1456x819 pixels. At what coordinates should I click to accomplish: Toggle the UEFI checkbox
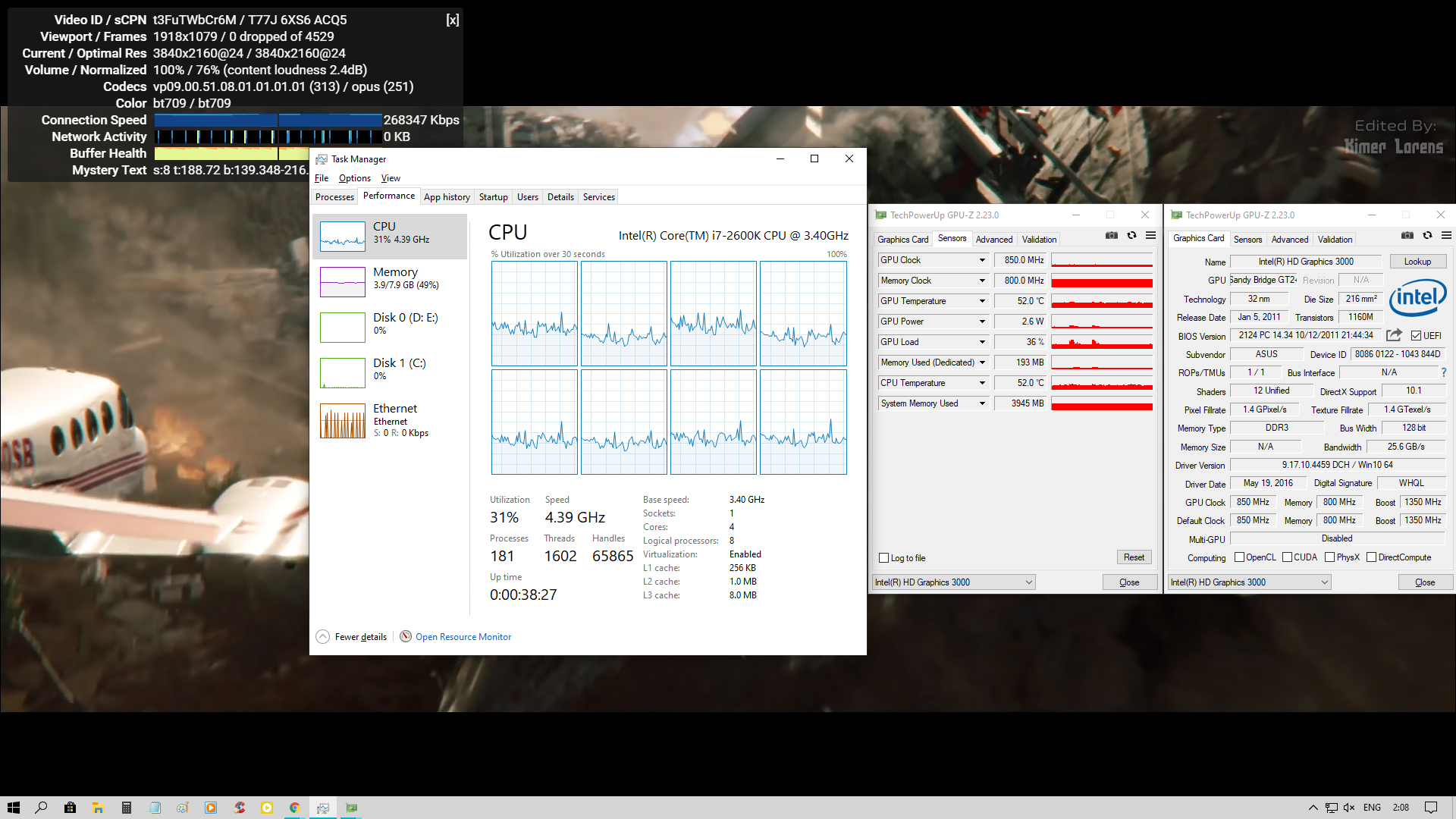(x=1416, y=336)
